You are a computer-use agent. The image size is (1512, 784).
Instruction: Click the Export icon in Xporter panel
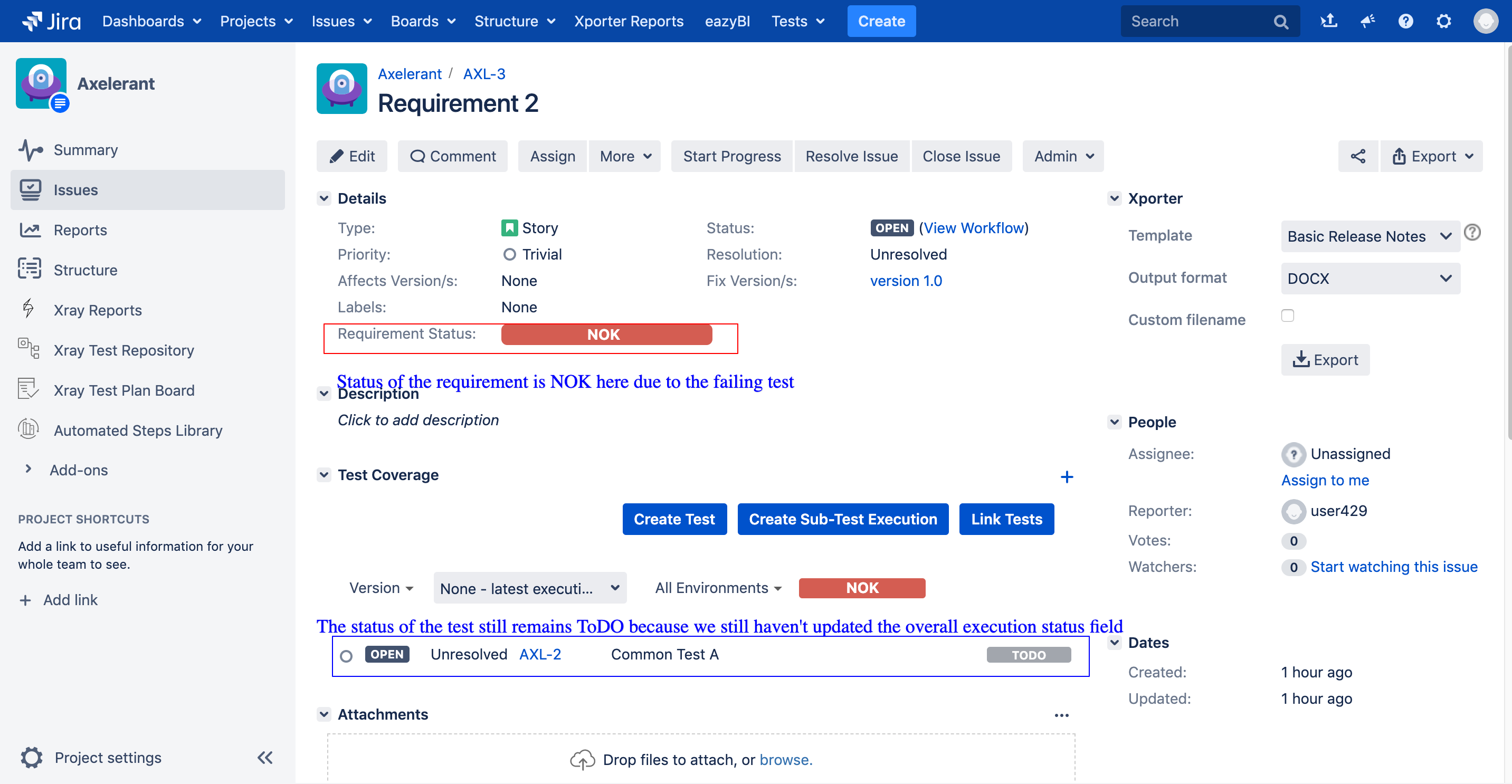coord(1325,360)
